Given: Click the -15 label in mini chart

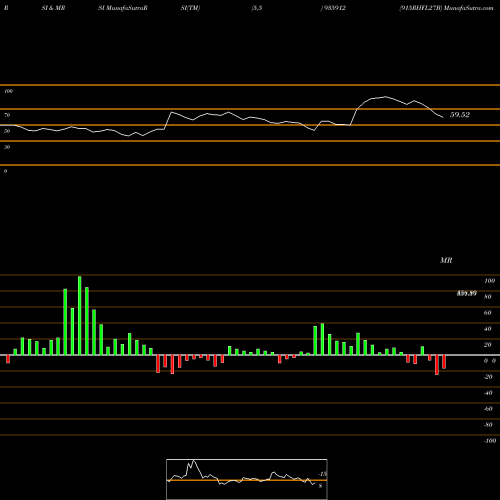Looking at the screenshot, I should point(322,474).
